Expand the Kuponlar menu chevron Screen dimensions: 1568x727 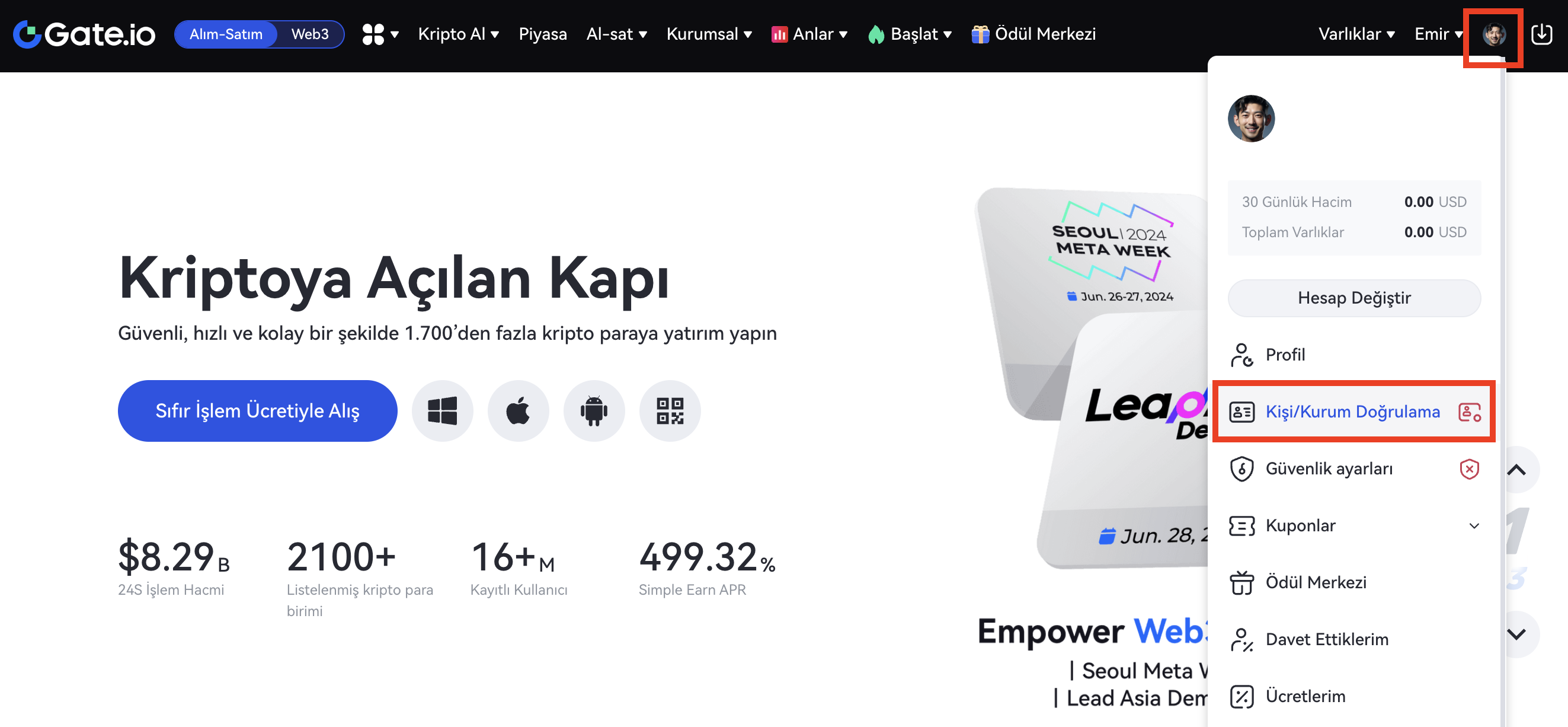point(1474,526)
